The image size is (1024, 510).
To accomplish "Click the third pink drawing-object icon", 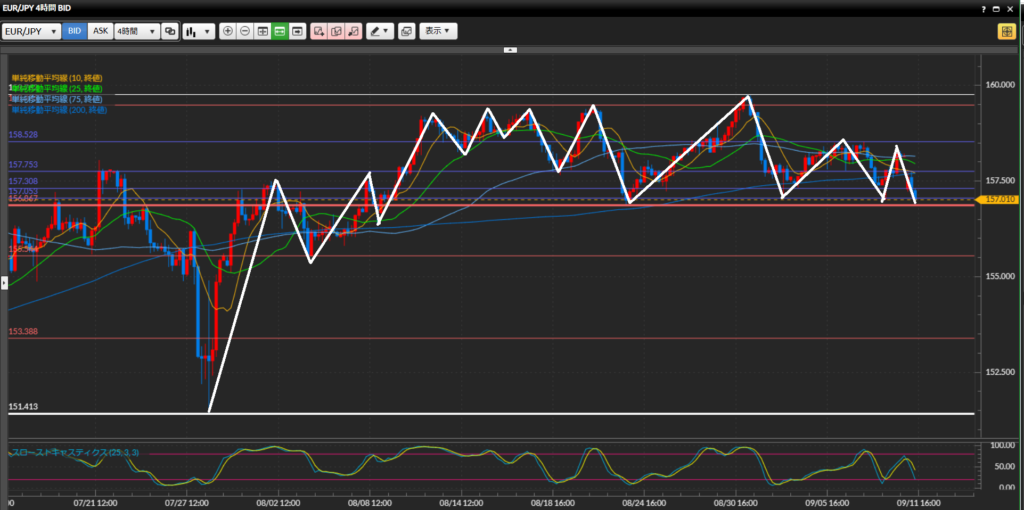I will point(353,31).
